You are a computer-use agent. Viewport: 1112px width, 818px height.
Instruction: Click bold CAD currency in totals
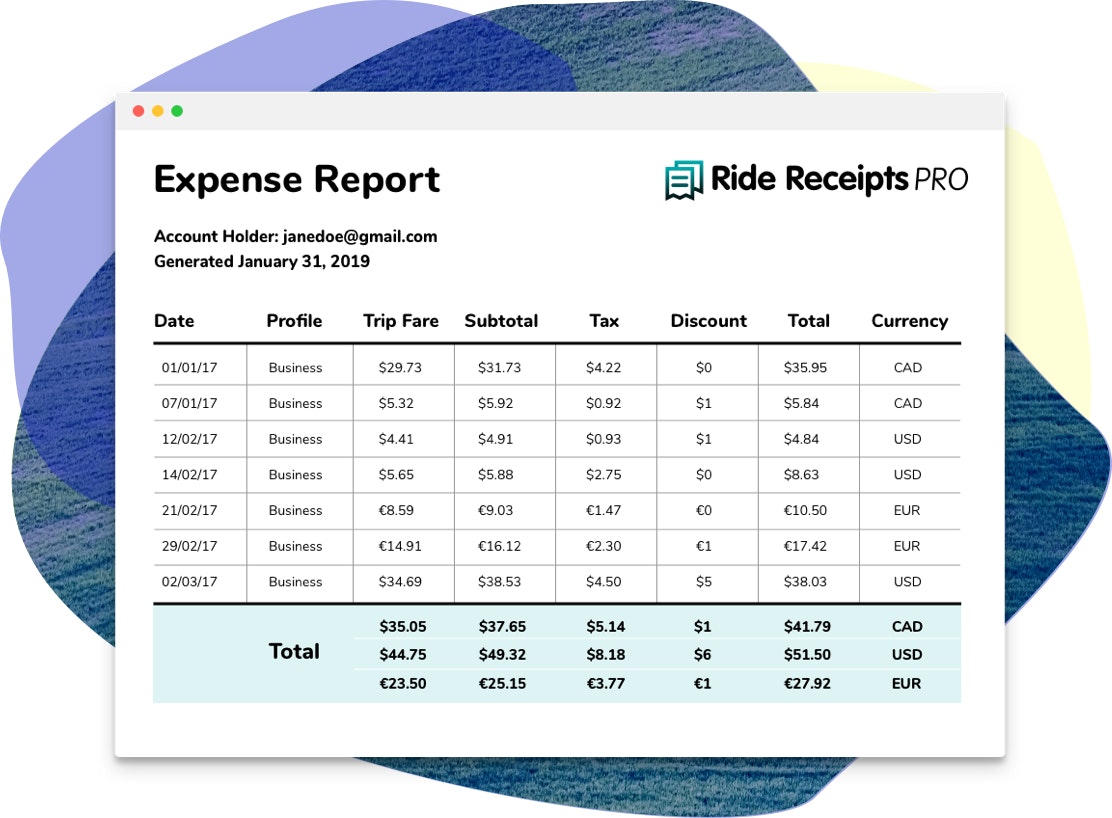907,626
